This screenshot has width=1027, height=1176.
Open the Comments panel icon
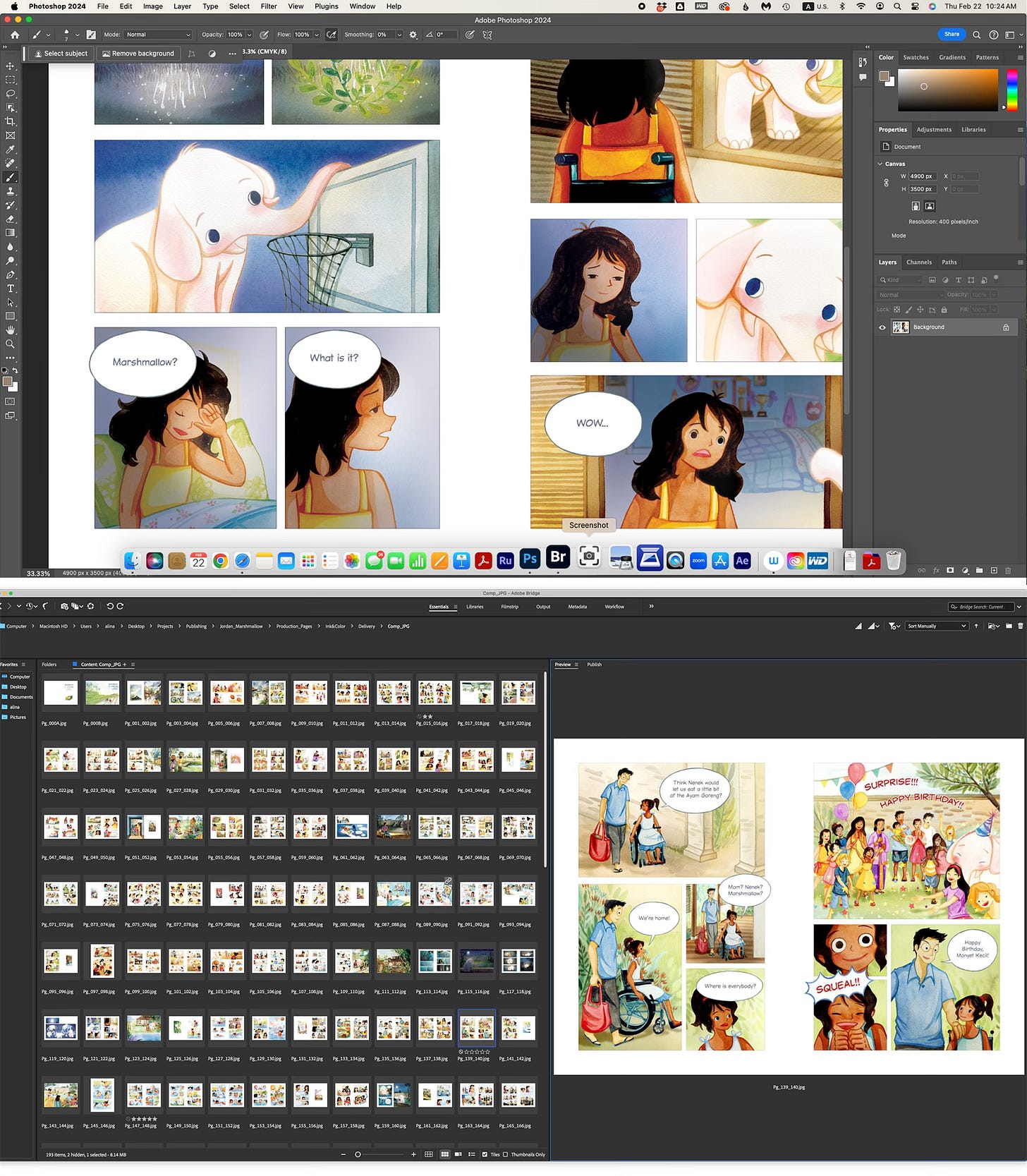click(x=863, y=78)
